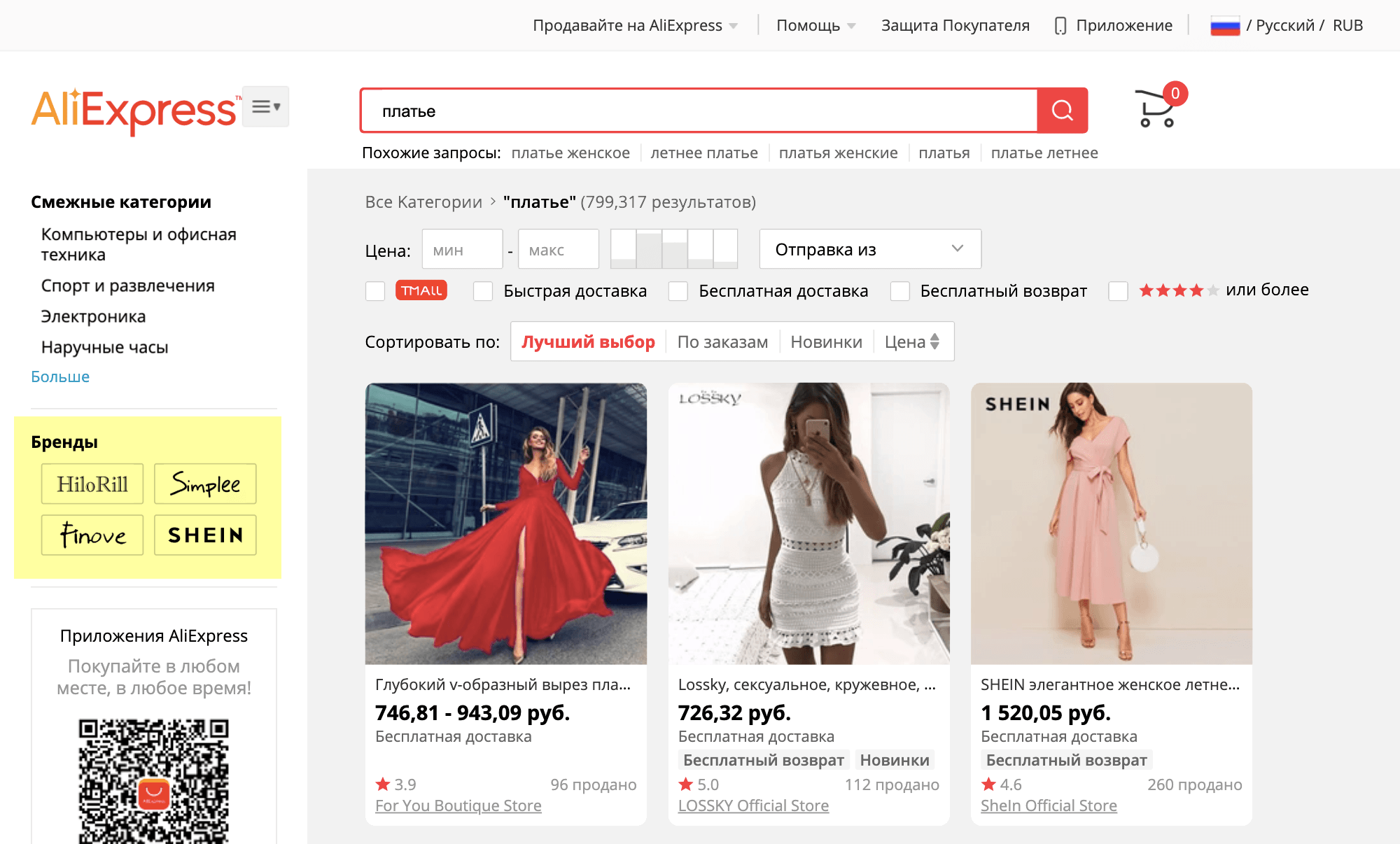Enable the Бесплатный возврат checkbox

click(x=900, y=291)
